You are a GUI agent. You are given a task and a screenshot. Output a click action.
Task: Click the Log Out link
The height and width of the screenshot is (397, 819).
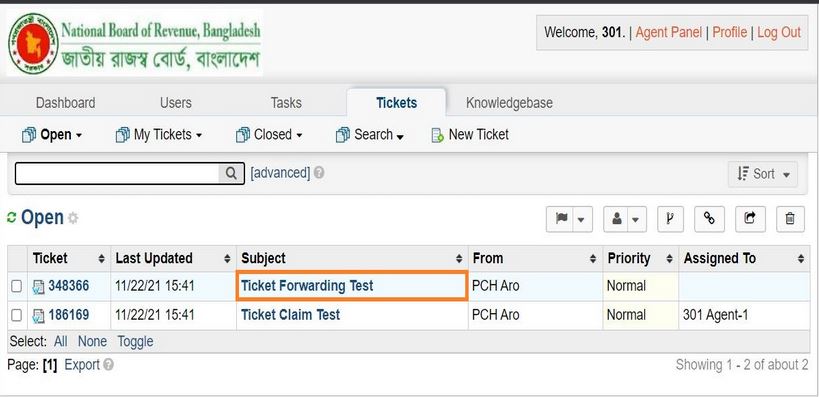[x=779, y=32]
